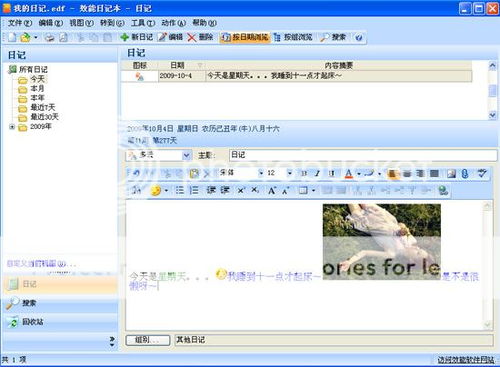Expand the 2009年 tree node

click(12, 127)
